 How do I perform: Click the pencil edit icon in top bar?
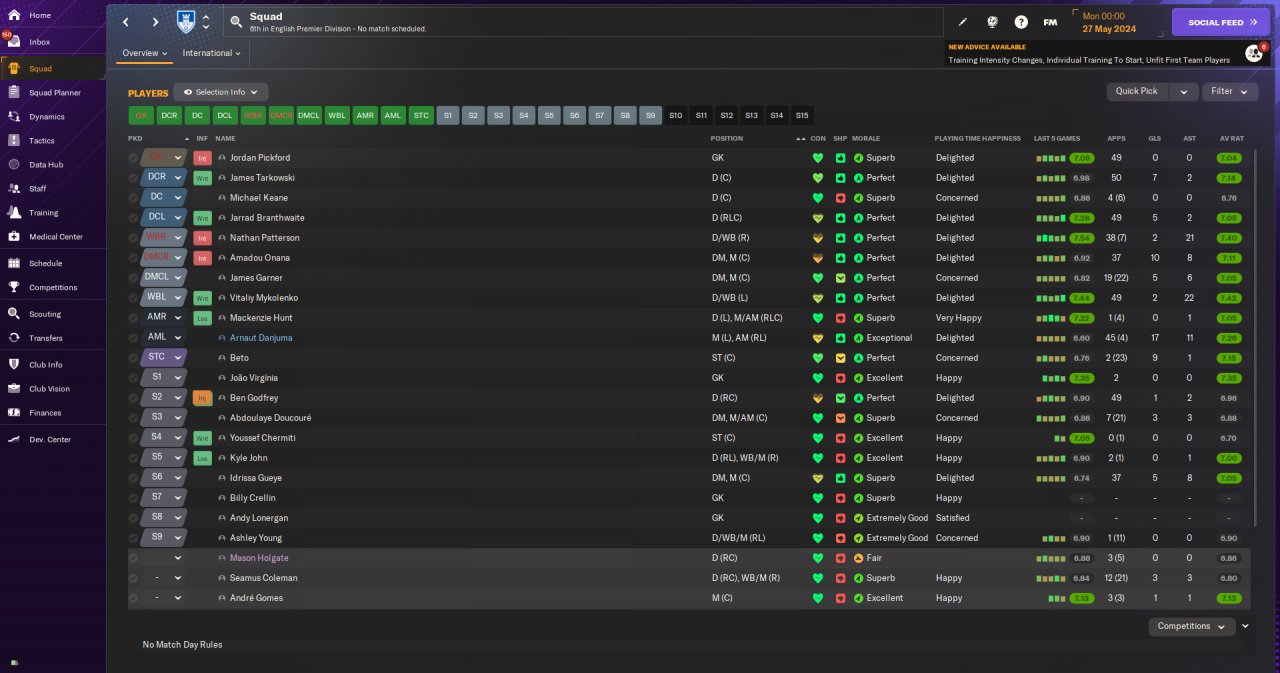click(963, 22)
